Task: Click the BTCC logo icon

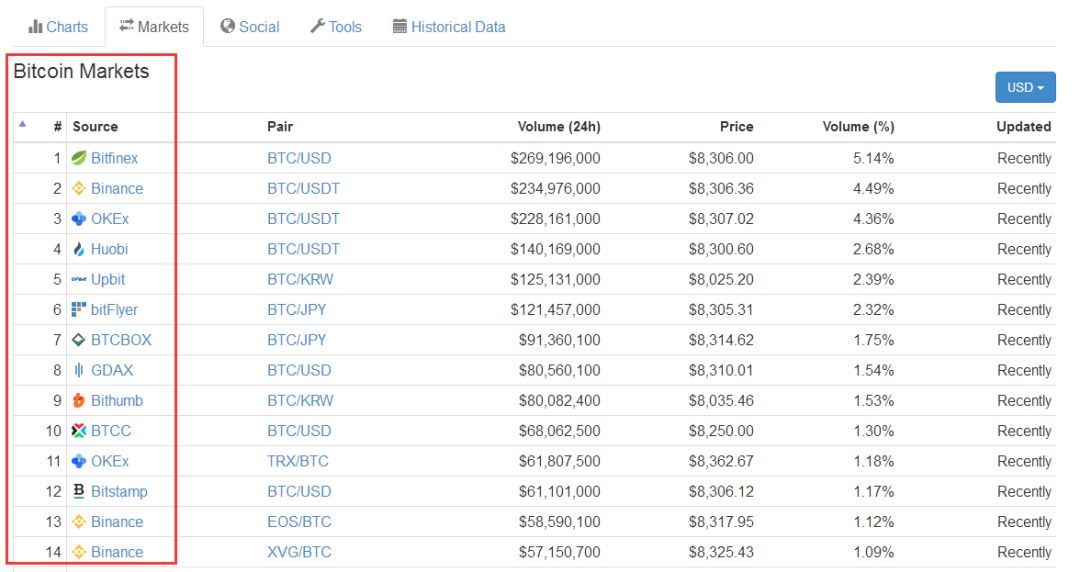Action: [x=80, y=431]
